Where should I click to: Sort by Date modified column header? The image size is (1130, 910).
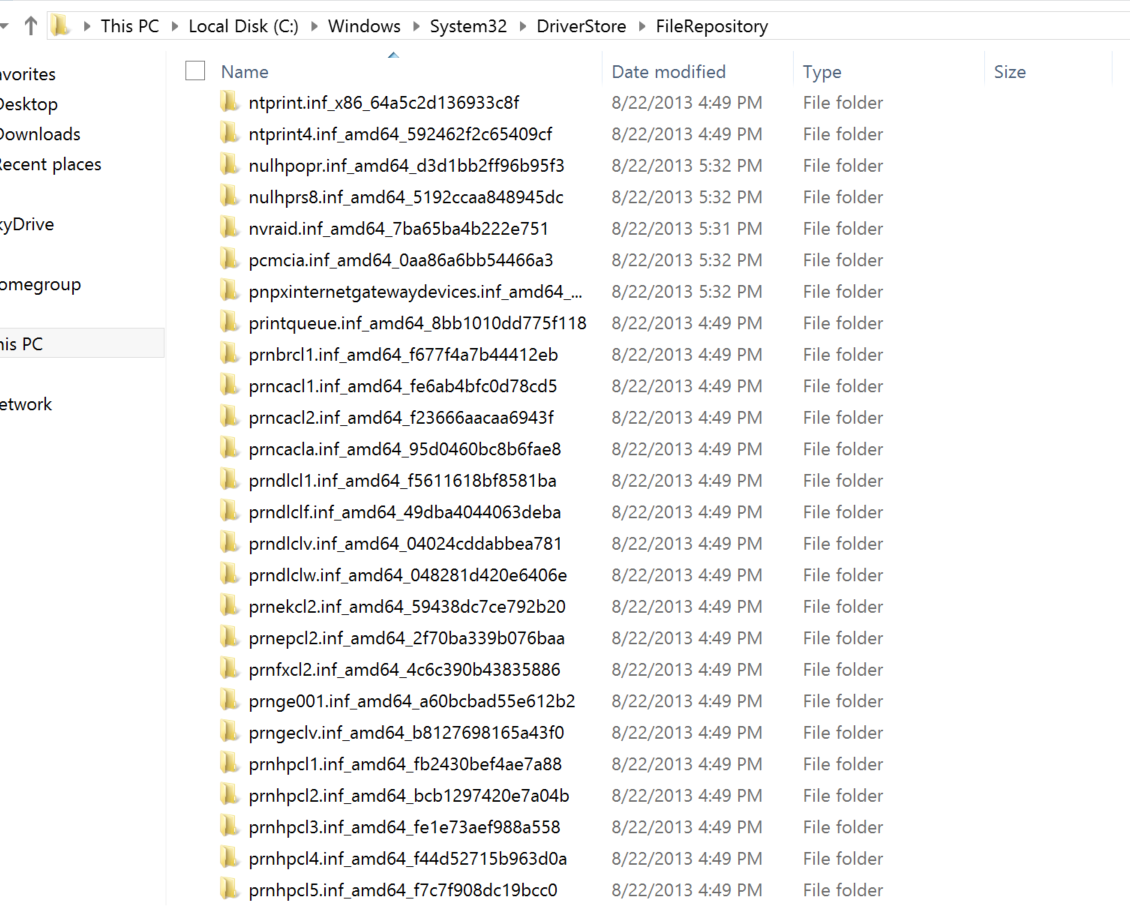[x=668, y=72]
